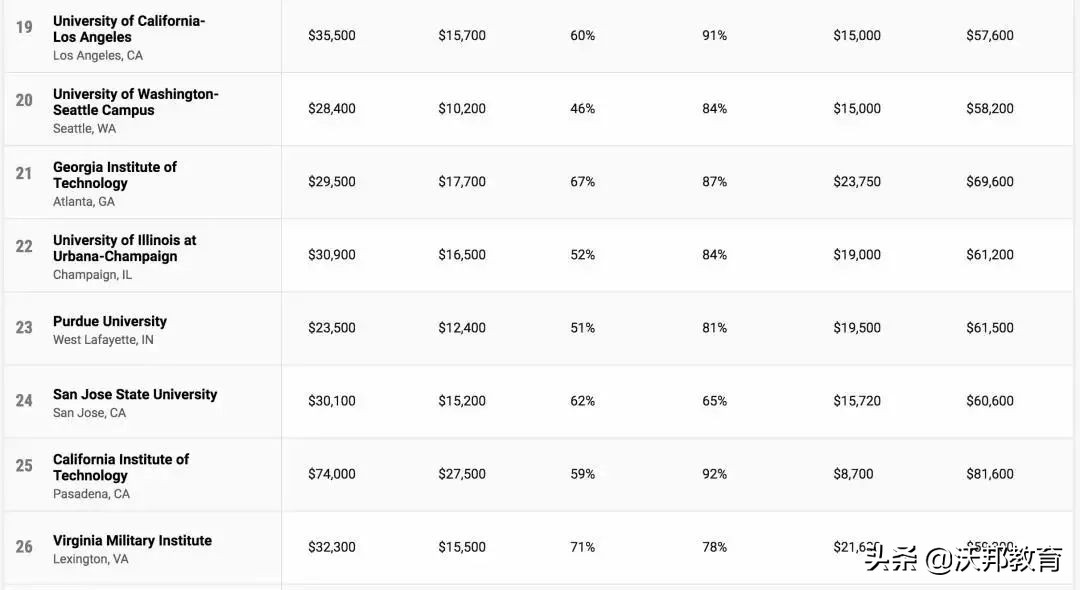Click the $74,000 cell in the Caltech row
Viewport: 1080px width, 590px height.
[x=331, y=474]
